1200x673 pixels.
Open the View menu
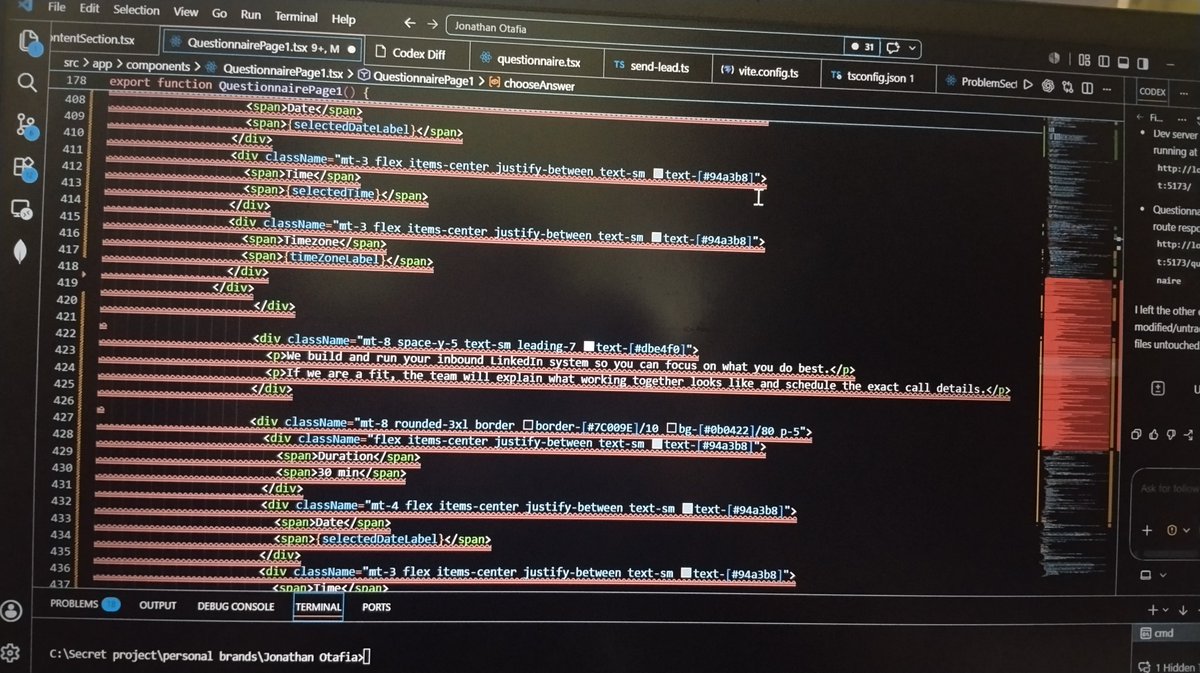pyautogui.click(x=185, y=12)
